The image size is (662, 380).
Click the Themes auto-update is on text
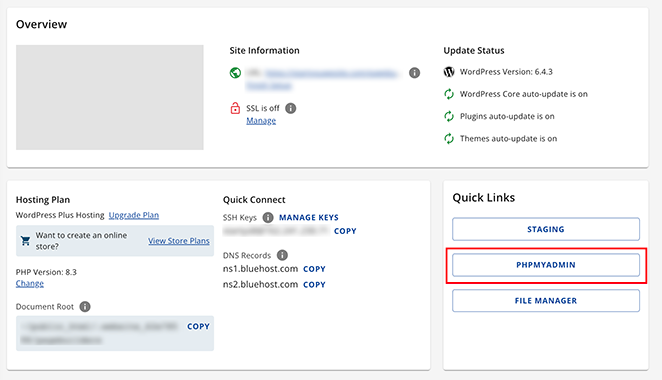[508, 138]
